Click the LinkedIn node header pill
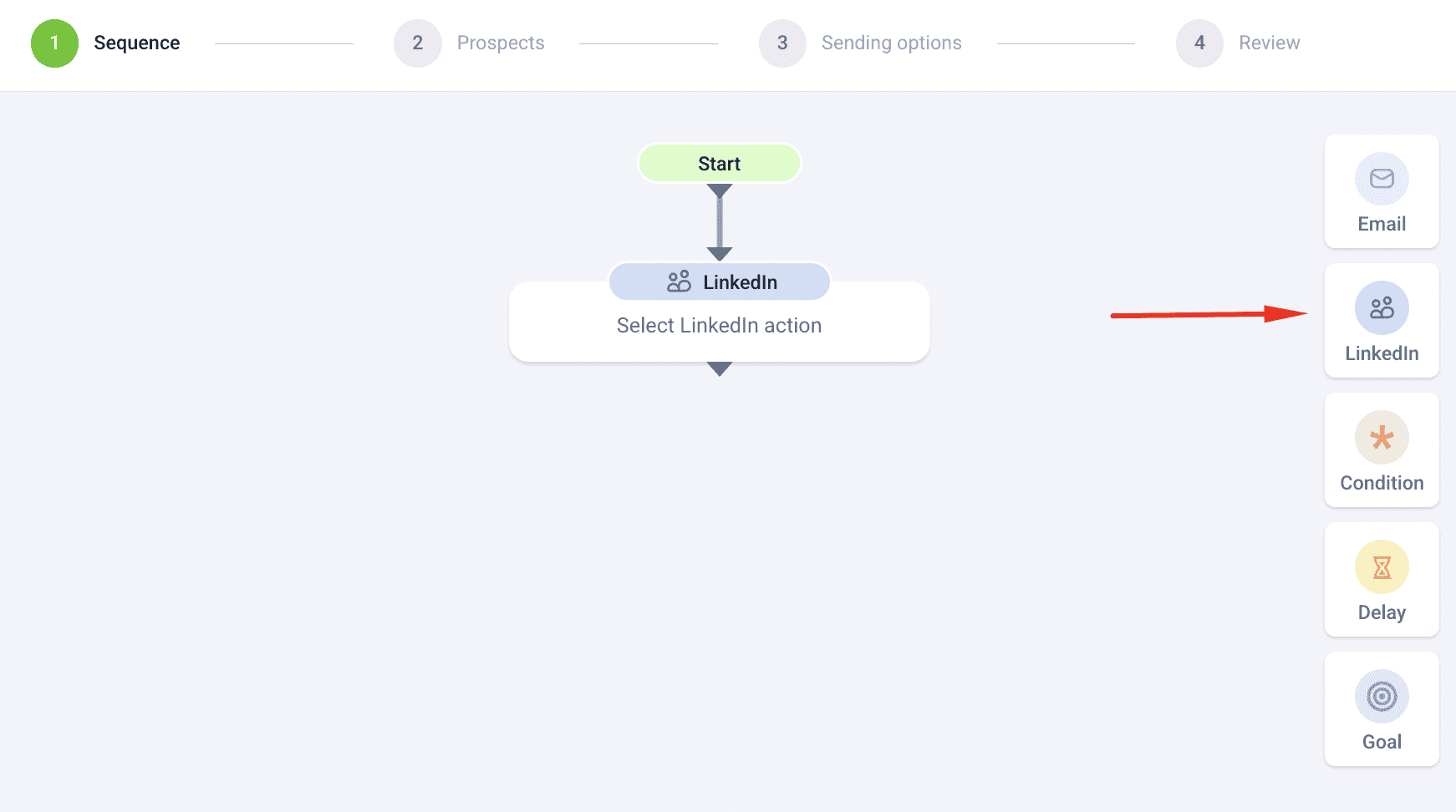 coord(739,282)
